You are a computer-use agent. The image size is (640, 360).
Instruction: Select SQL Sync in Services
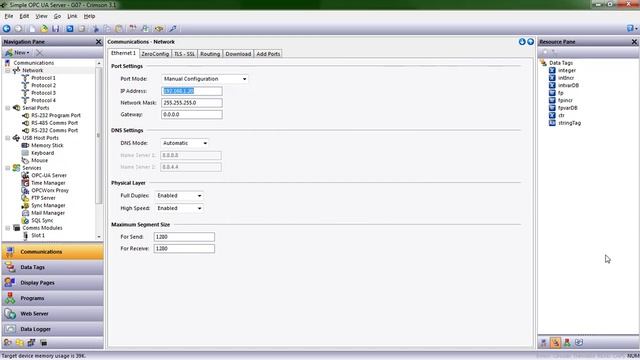click(42, 220)
